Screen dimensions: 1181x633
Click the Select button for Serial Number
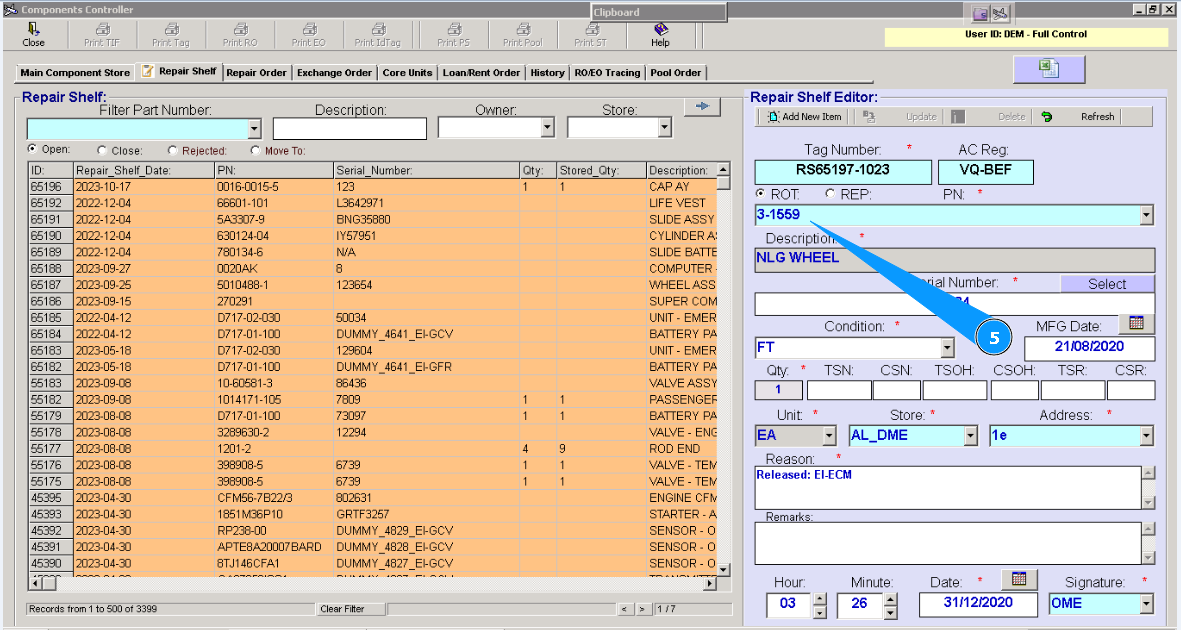[1107, 284]
